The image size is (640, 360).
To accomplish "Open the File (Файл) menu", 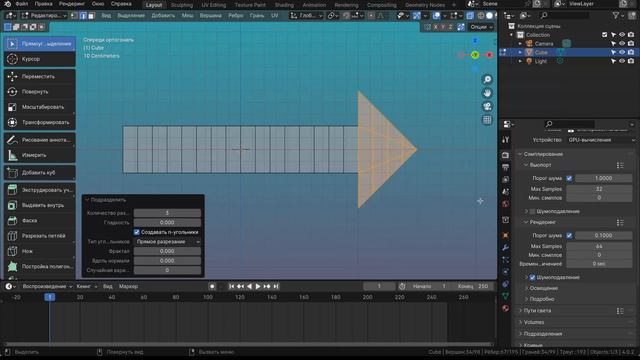I will pos(22,4).
